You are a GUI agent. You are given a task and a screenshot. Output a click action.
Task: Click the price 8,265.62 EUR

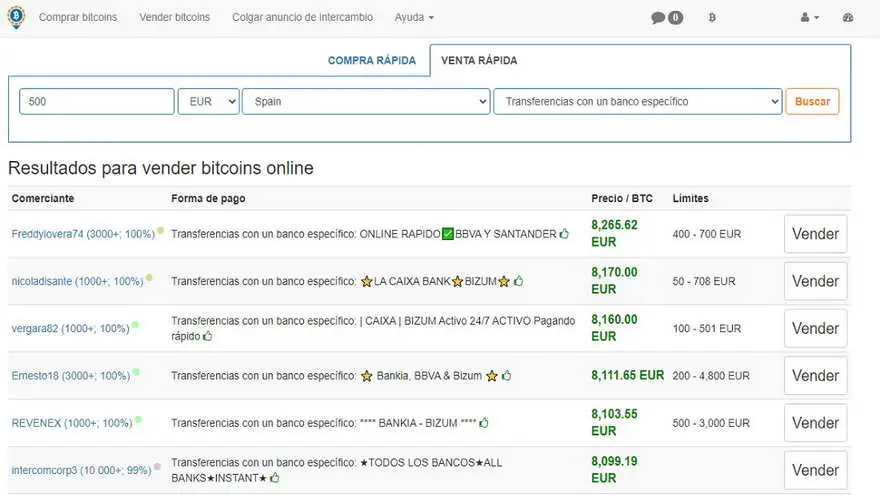tap(614, 233)
